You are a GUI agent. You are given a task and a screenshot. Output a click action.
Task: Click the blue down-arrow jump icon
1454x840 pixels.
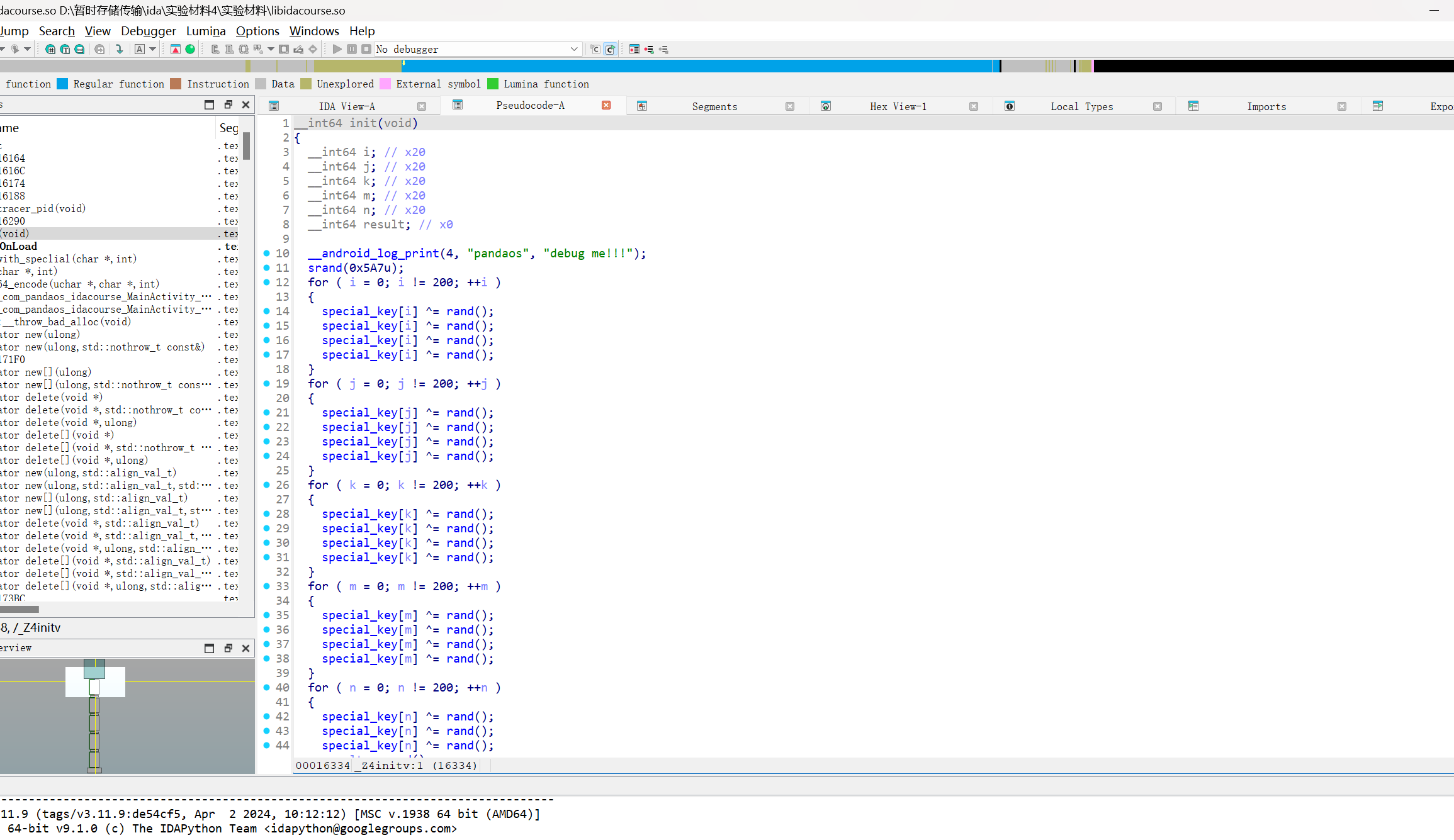[x=120, y=49]
